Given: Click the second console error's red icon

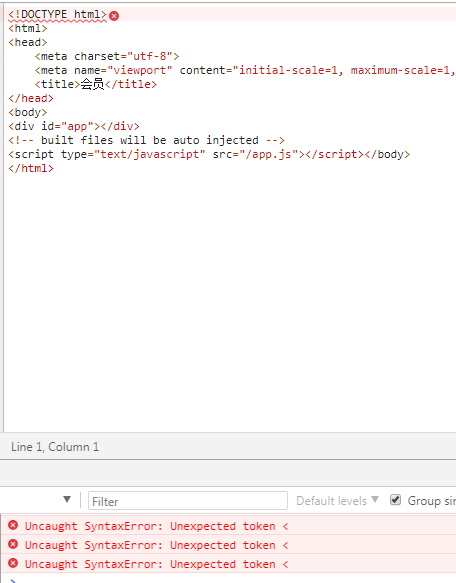Looking at the screenshot, I should pyautogui.click(x=13, y=544).
